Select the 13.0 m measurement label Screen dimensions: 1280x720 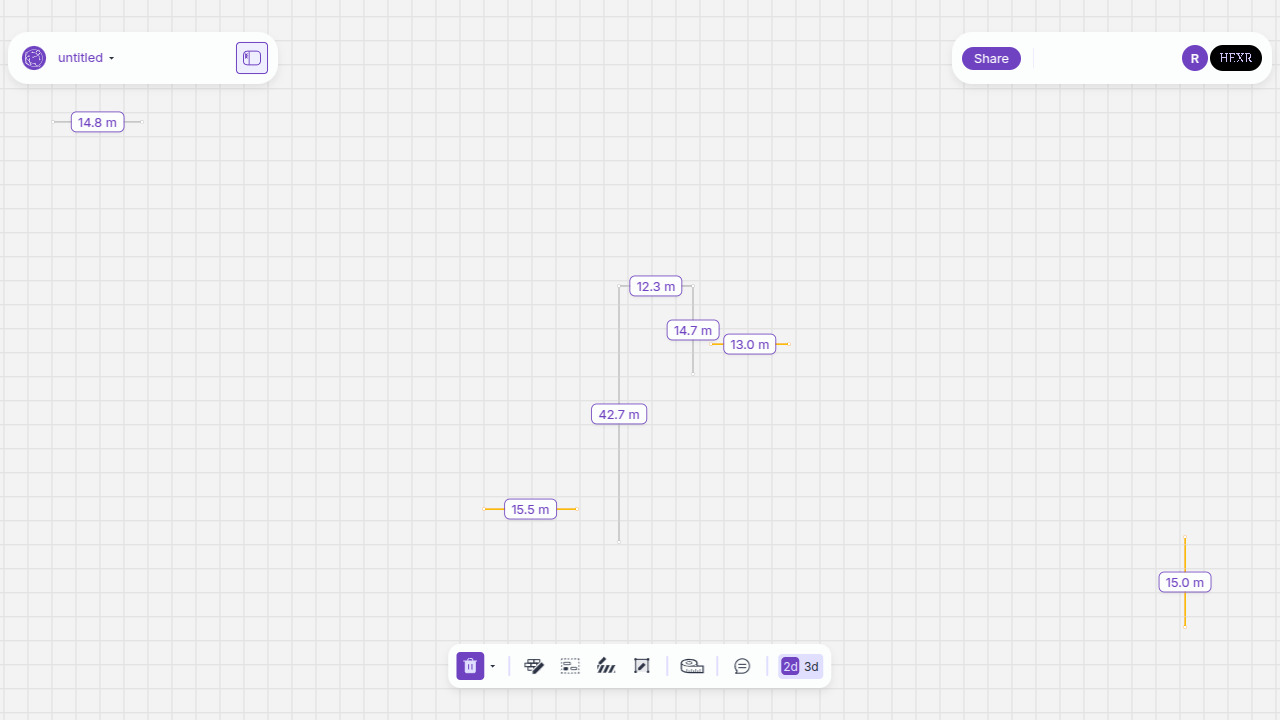click(x=749, y=344)
